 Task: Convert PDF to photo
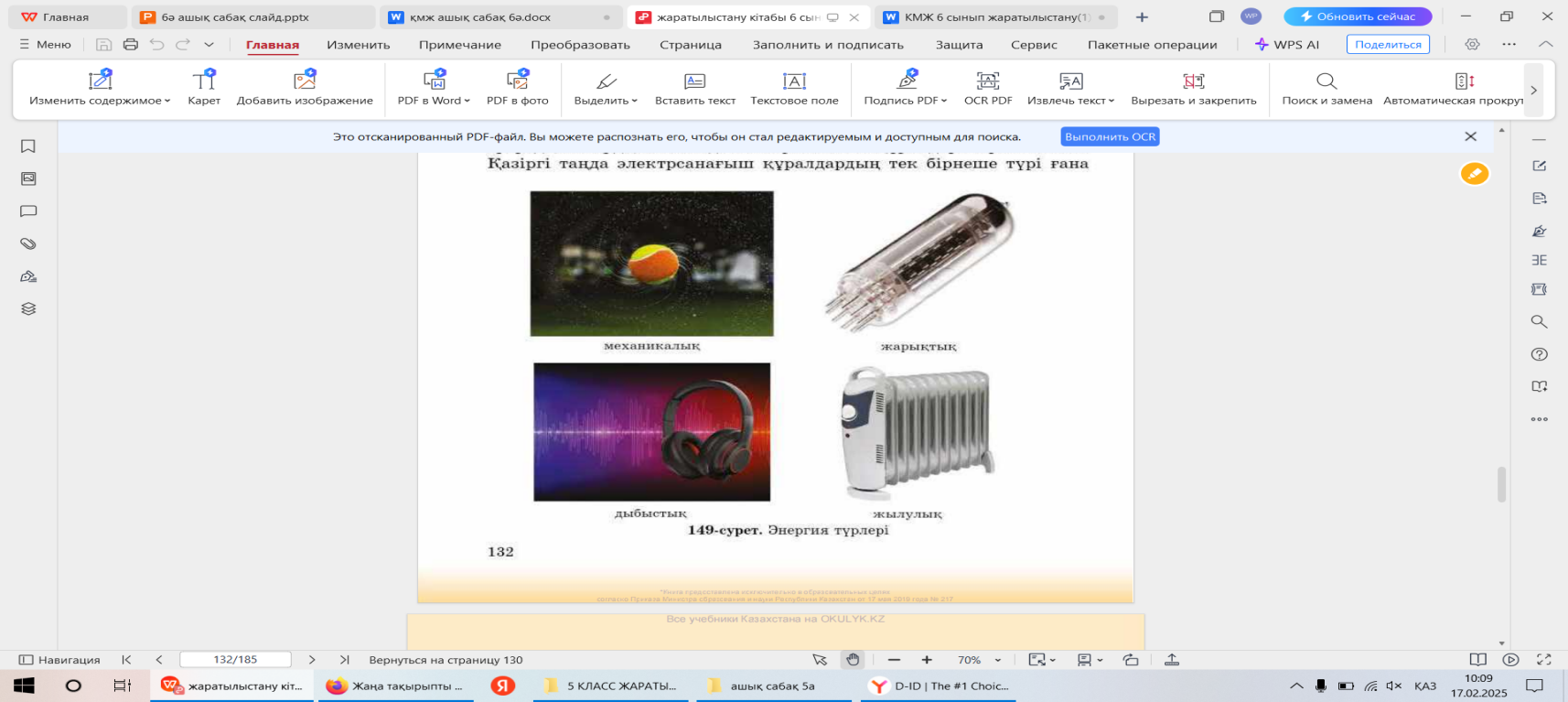point(518,89)
